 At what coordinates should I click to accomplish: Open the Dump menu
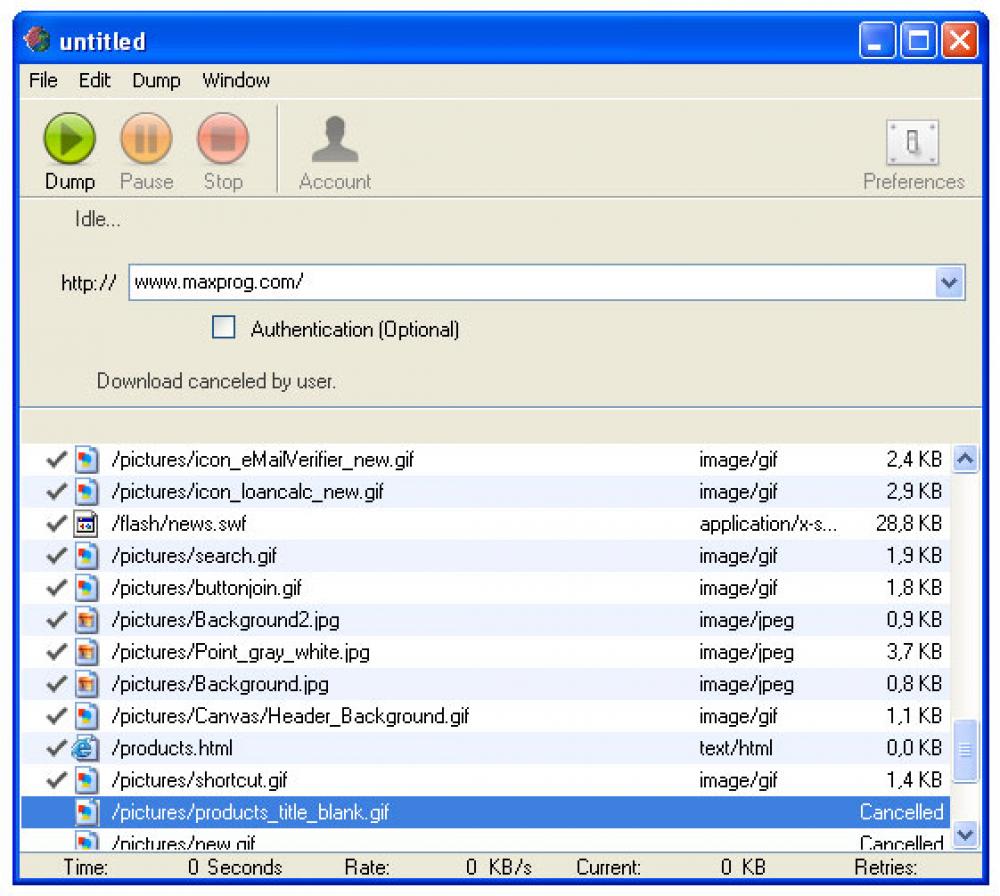pyautogui.click(x=157, y=81)
